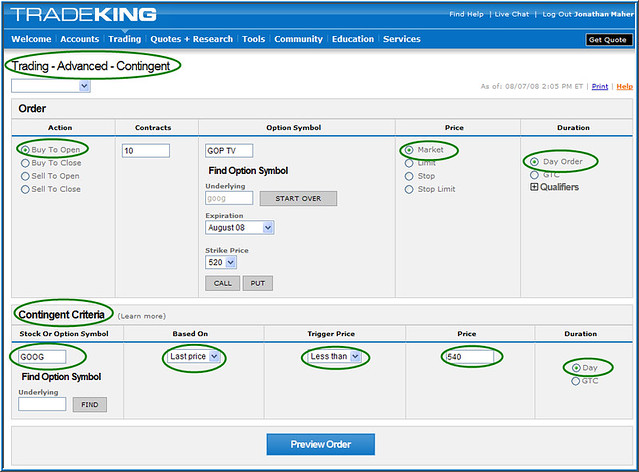The width and height of the screenshot is (639, 472).
Task: Go to the Accounts menu
Action: coord(79,39)
